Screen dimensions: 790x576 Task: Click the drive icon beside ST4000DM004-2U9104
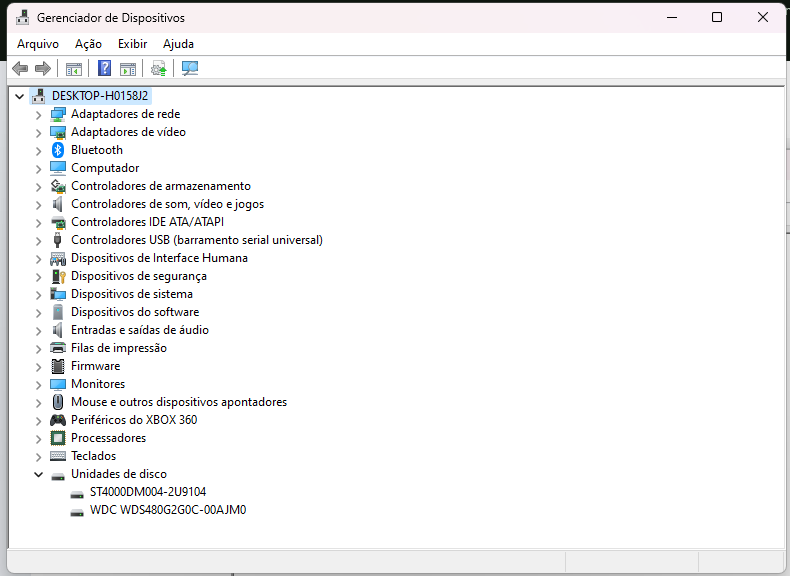click(x=77, y=494)
